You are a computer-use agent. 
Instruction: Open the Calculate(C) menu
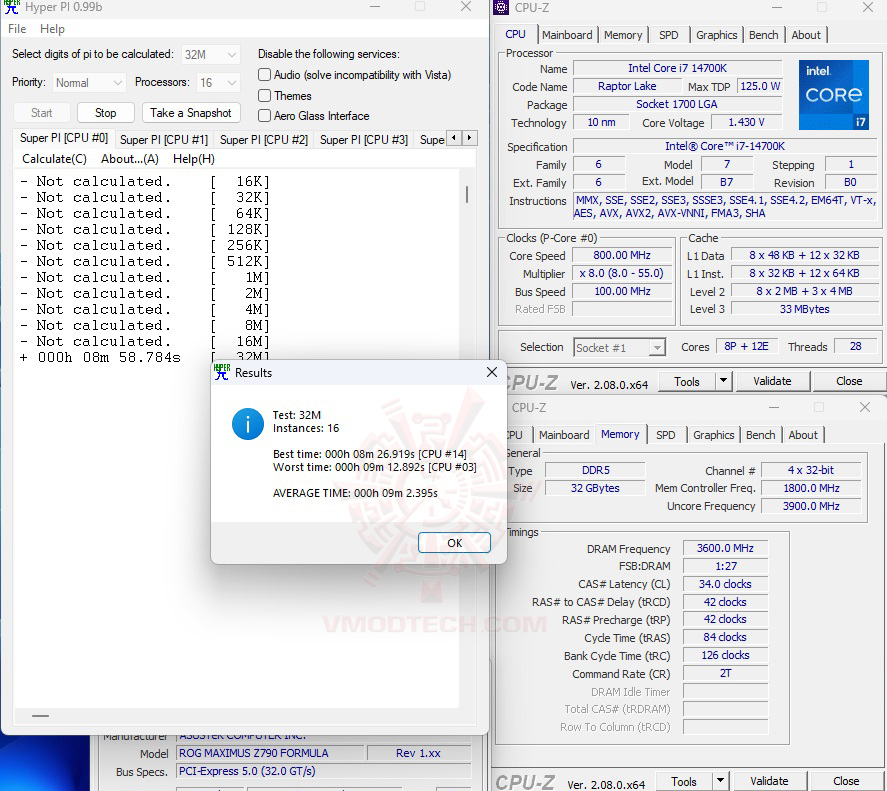pyautogui.click(x=54, y=159)
